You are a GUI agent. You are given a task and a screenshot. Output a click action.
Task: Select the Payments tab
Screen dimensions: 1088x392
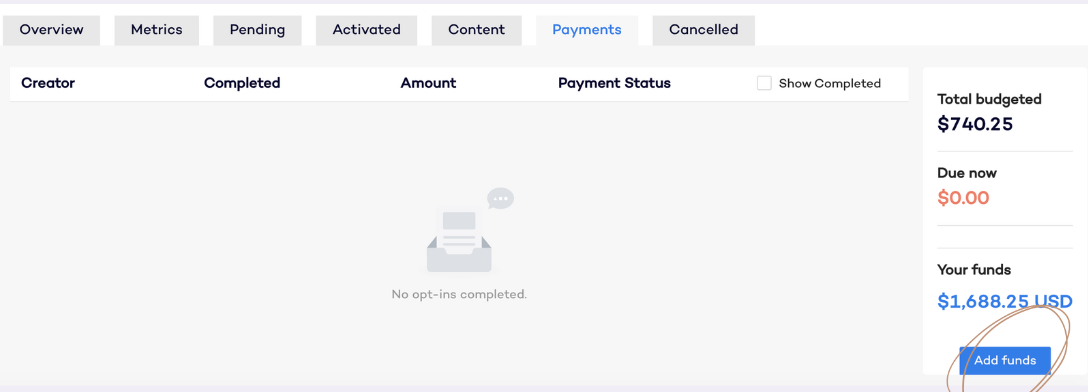[x=587, y=30]
